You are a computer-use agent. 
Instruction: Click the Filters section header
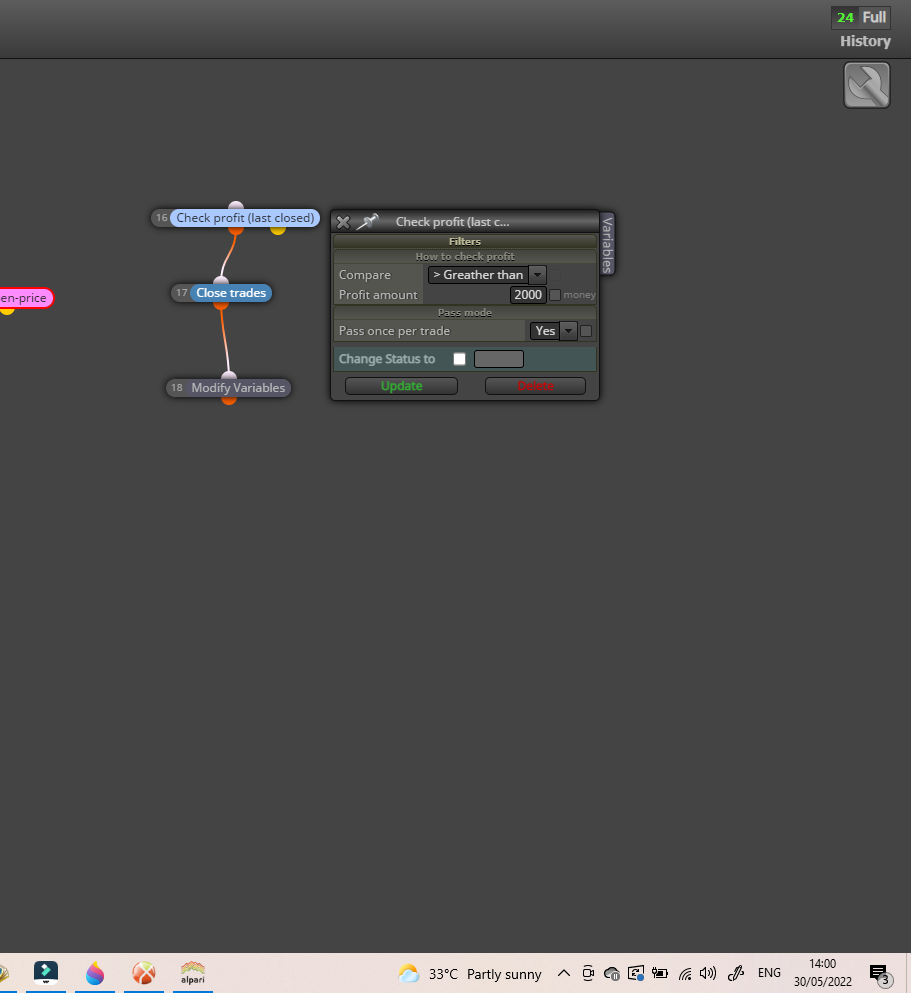tap(465, 241)
